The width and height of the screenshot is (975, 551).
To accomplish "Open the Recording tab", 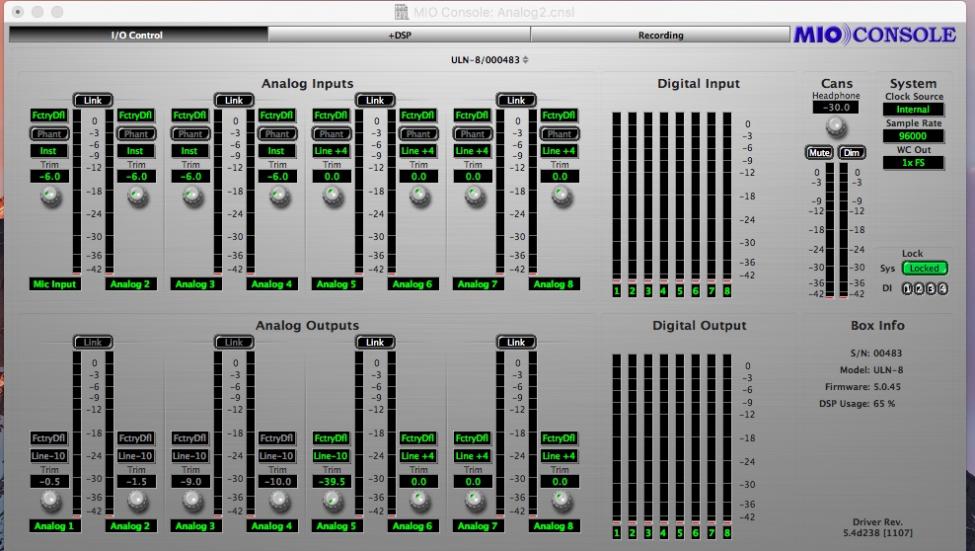I will (x=660, y=35).
